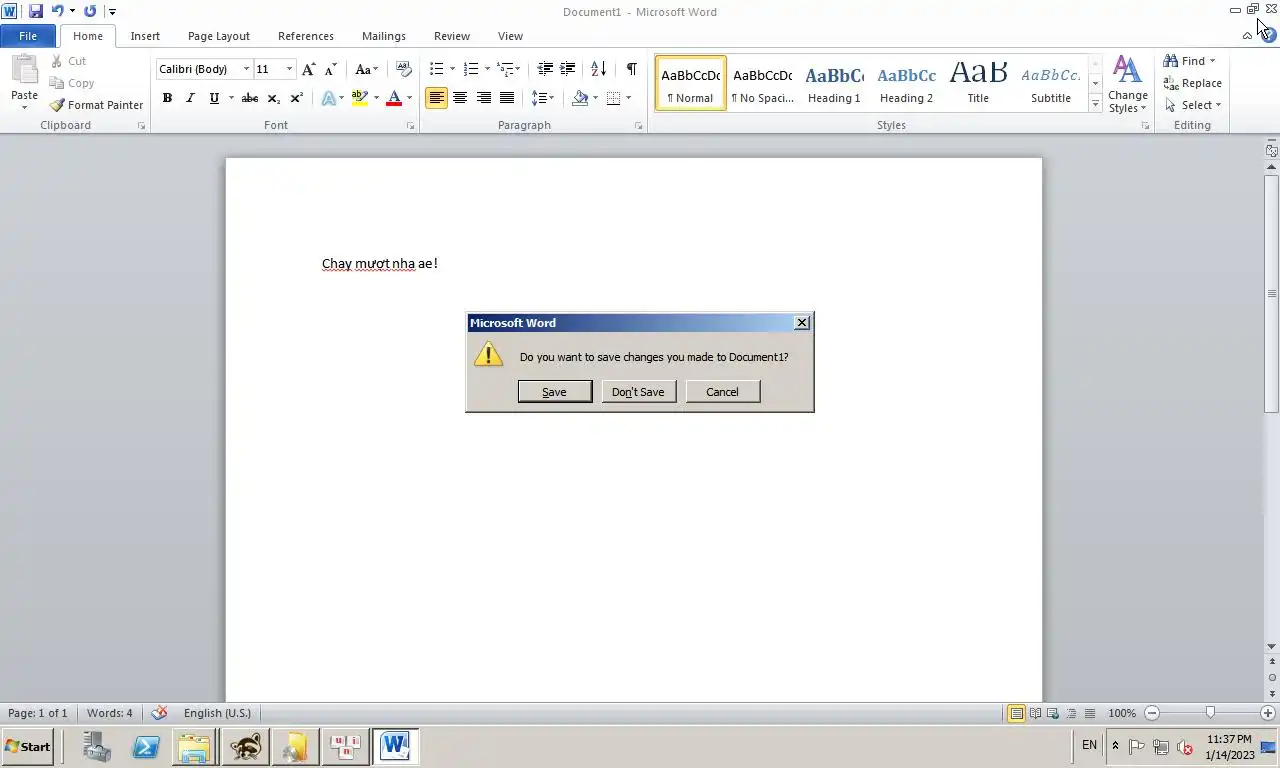Viewport: 1280px width, 768px height.
Task: Expand the Styles gallery More arrow
Action: coord(1095,103)
